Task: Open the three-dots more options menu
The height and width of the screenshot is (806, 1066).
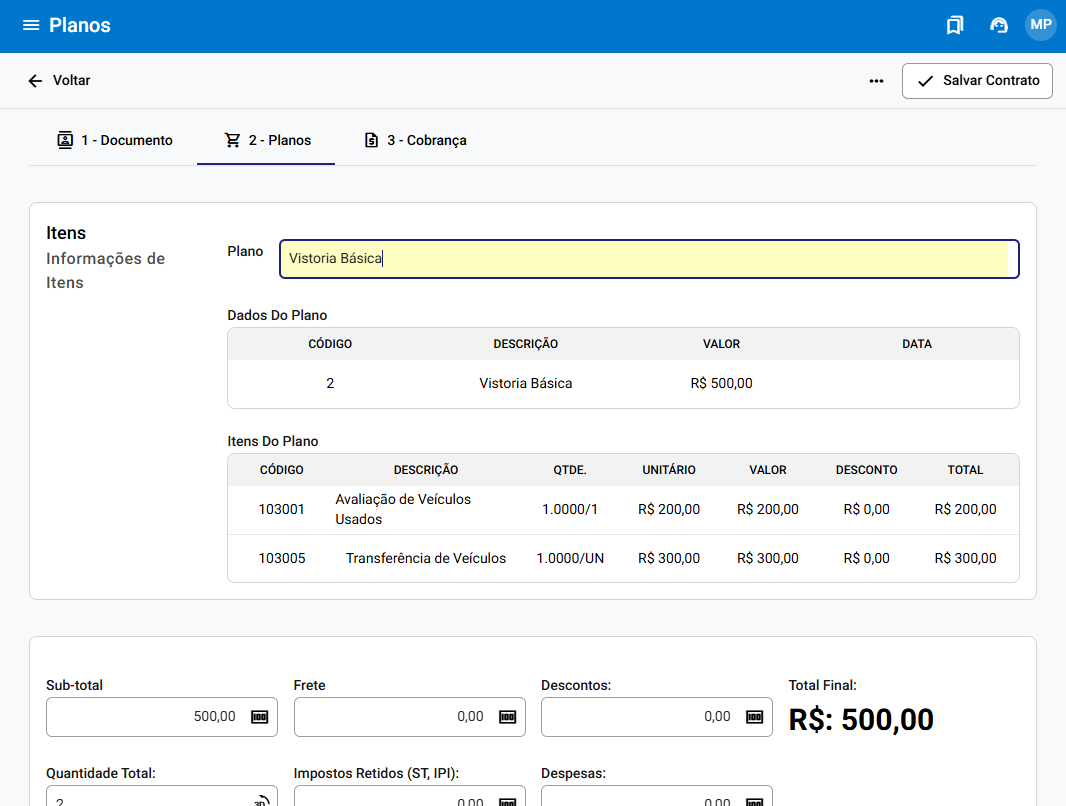Action: click(876, 81)
